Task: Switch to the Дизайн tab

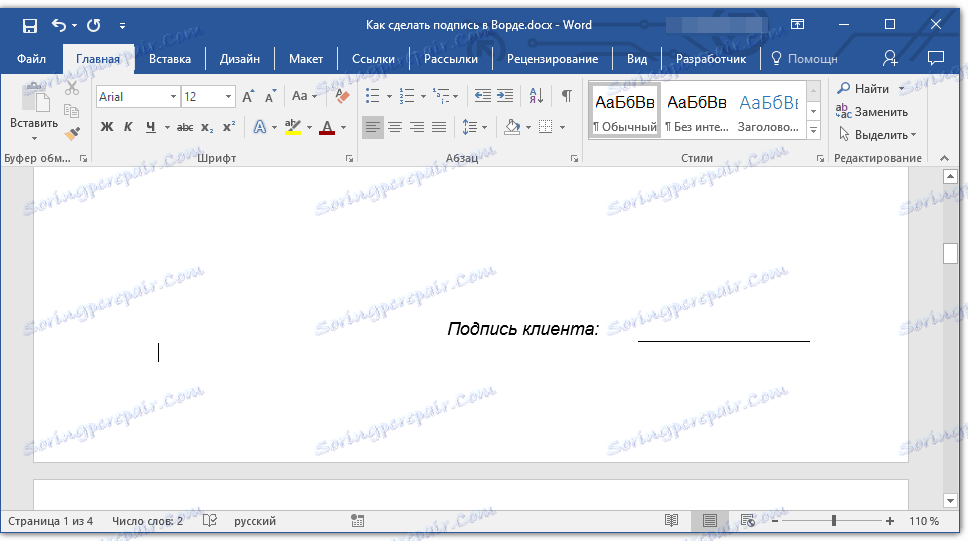Action: coord(240,59)
